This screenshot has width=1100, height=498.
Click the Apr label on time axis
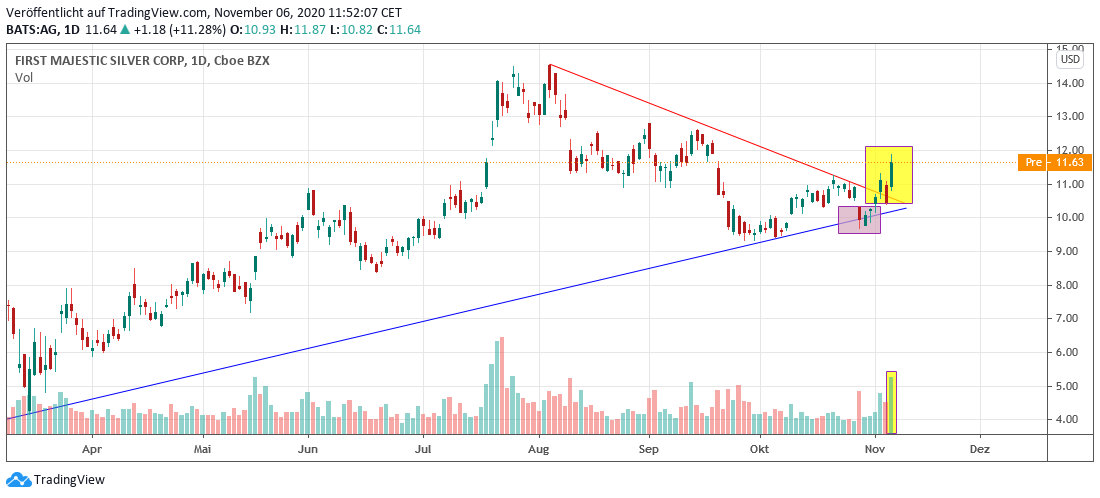pyautogui.click(x=92, y=449)
